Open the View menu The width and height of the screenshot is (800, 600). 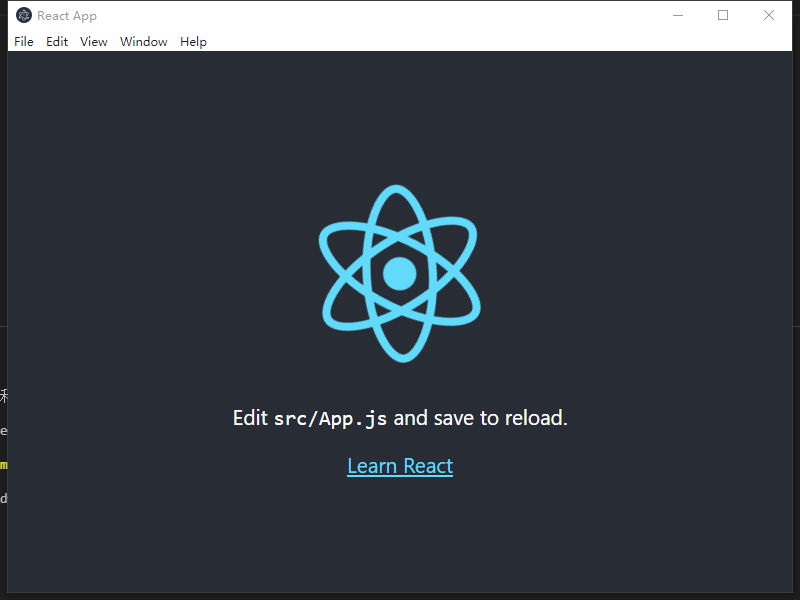tap(93, 42)
